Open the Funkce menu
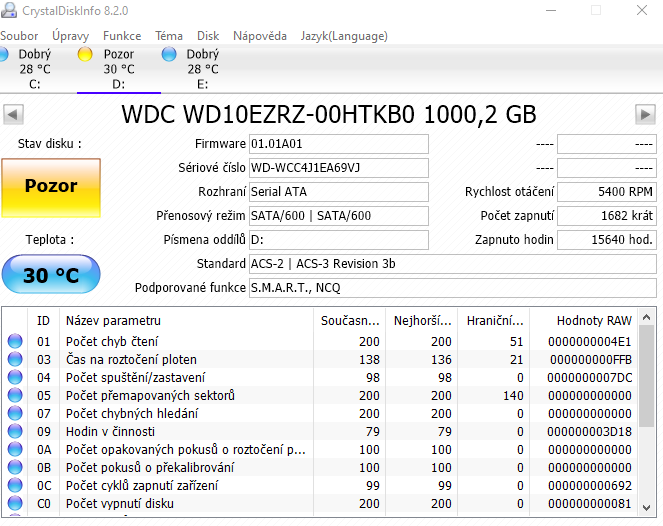Screen dimensions: 663x526 [122, 36]
